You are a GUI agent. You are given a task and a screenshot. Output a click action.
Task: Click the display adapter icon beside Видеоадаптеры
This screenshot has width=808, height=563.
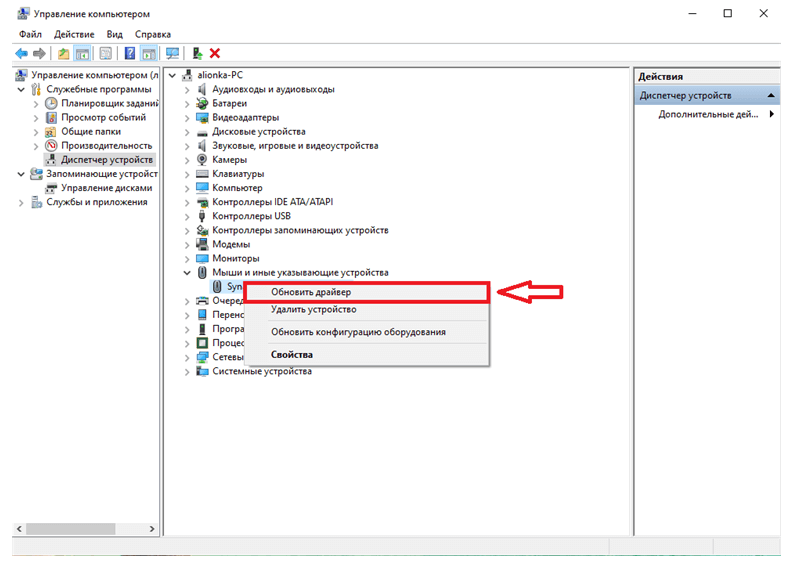pyautogui.click(x=202, y=117)
